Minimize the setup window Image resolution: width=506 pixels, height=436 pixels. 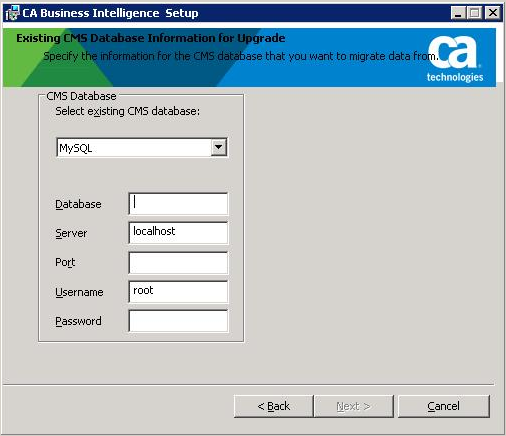(458, 13)
